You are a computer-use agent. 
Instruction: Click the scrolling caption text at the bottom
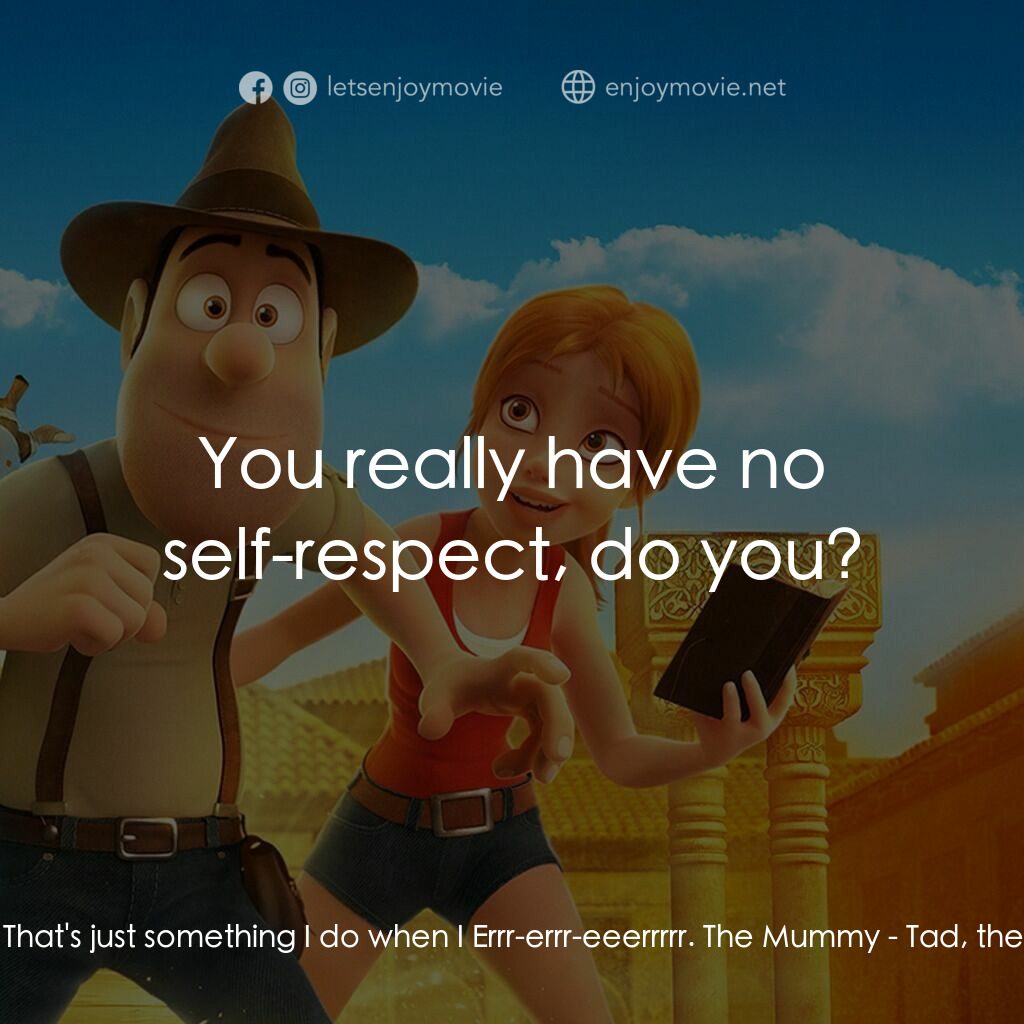point(512,937)
